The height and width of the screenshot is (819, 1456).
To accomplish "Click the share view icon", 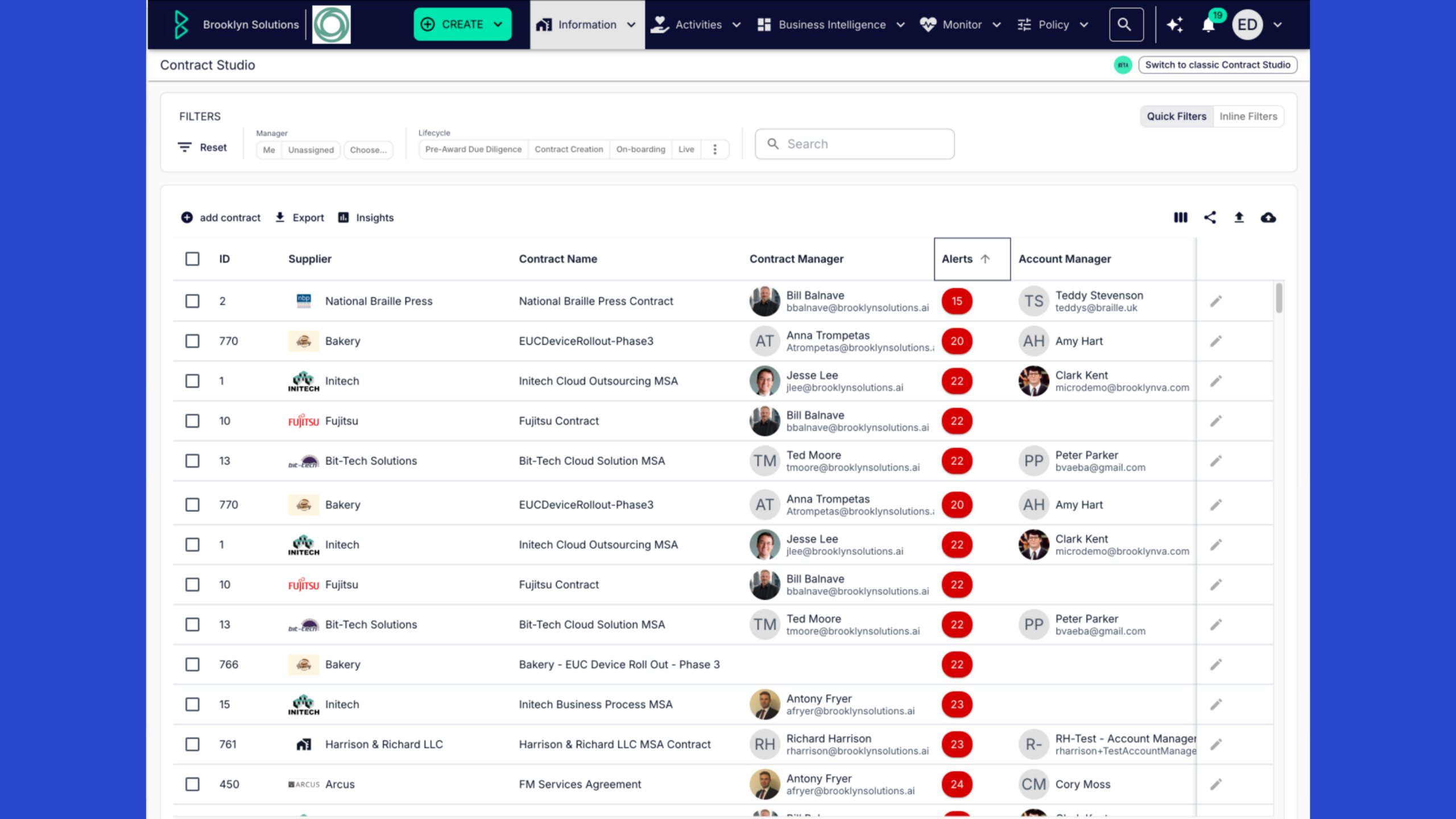I will pos(1210,217).
